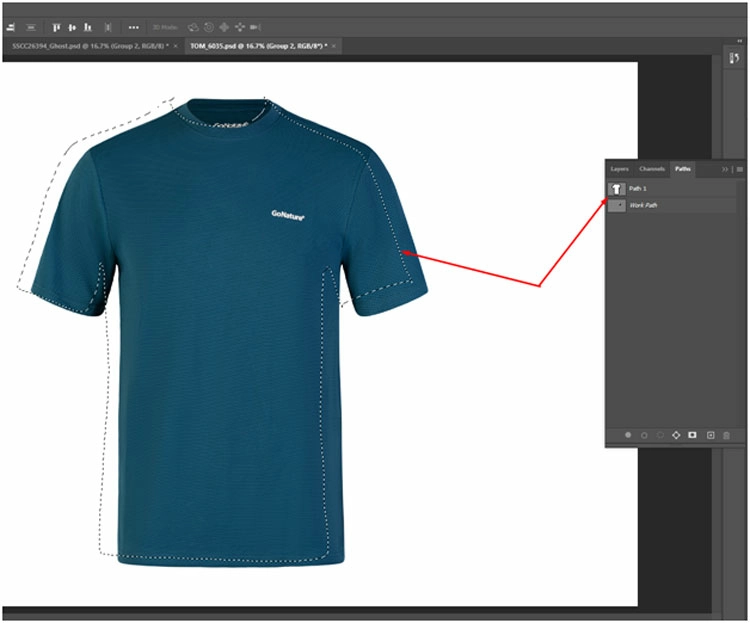Screen dimensions: 750x623
Task: Switch to the Layers tab
Action: [619, 169]
